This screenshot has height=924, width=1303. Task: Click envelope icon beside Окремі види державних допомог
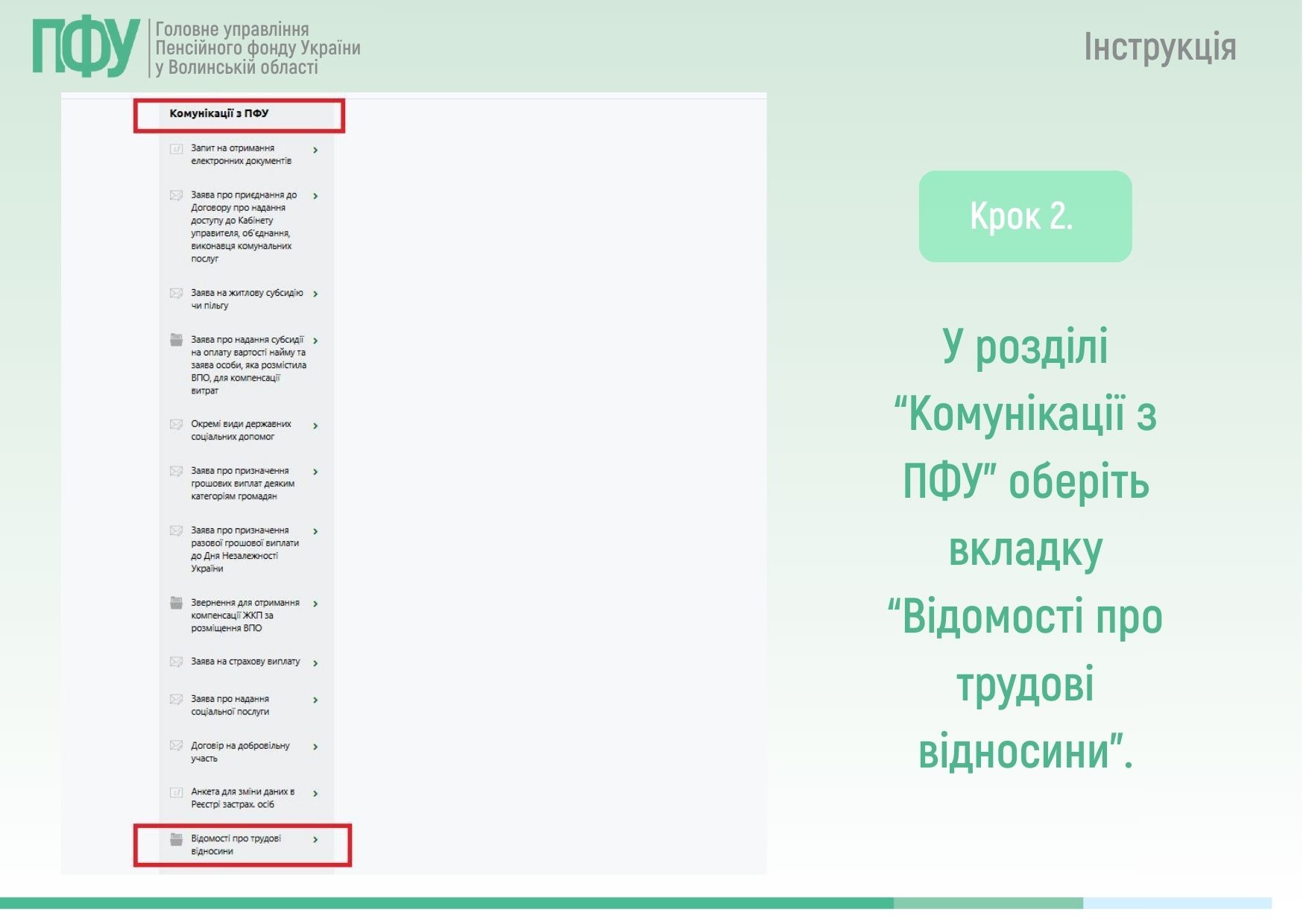point(176,425)
